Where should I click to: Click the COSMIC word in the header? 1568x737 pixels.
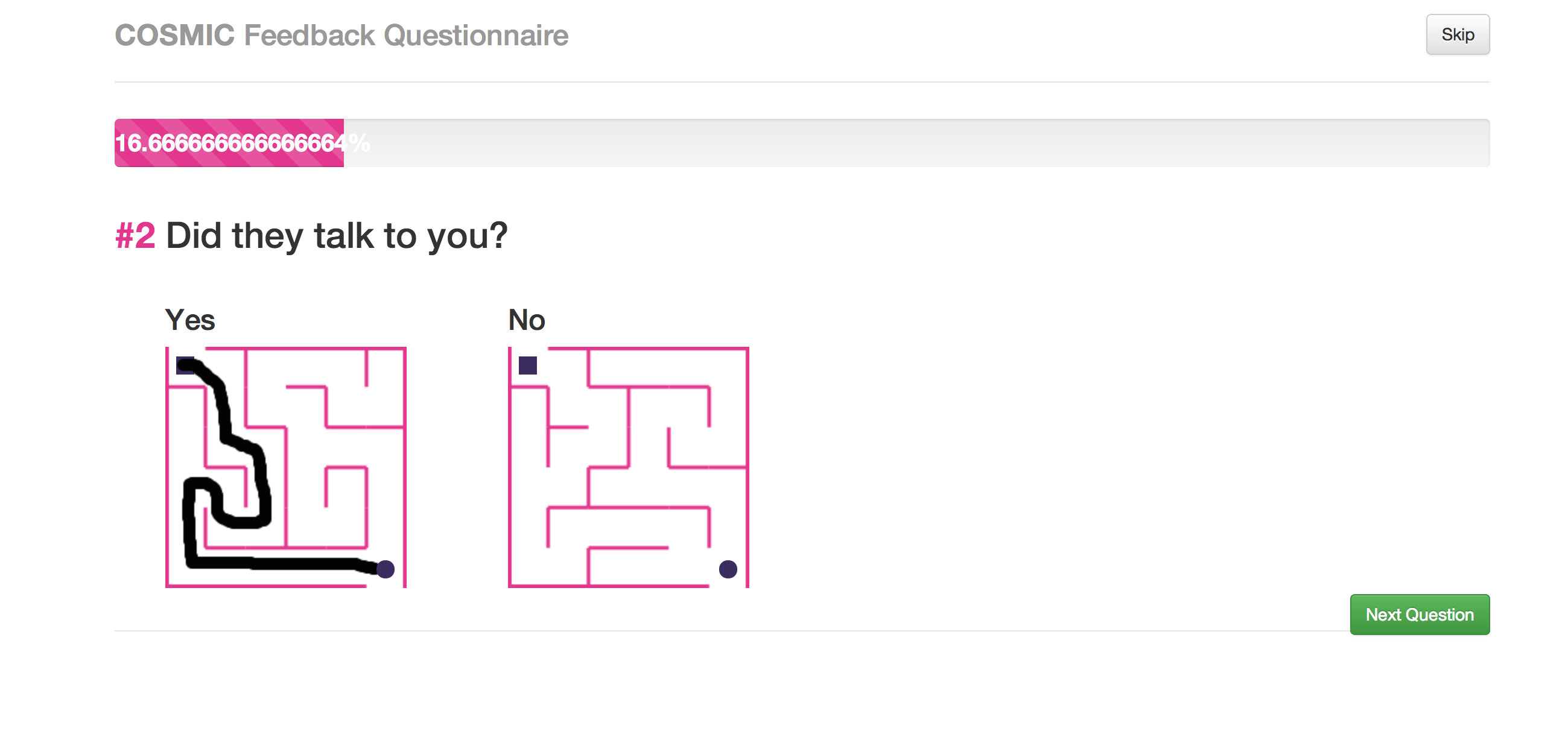click(x=175, y=36)
